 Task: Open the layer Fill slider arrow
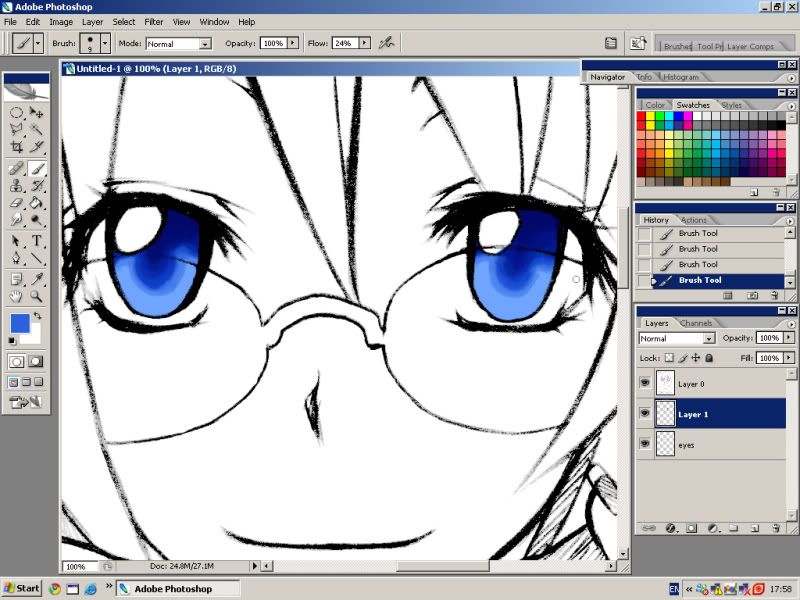[789, 358]
